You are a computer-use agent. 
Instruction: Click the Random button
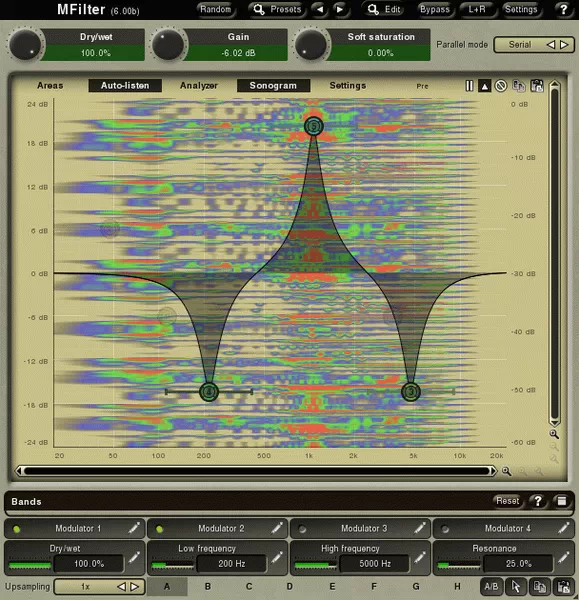pyautogui.click(x=215, y=9)
